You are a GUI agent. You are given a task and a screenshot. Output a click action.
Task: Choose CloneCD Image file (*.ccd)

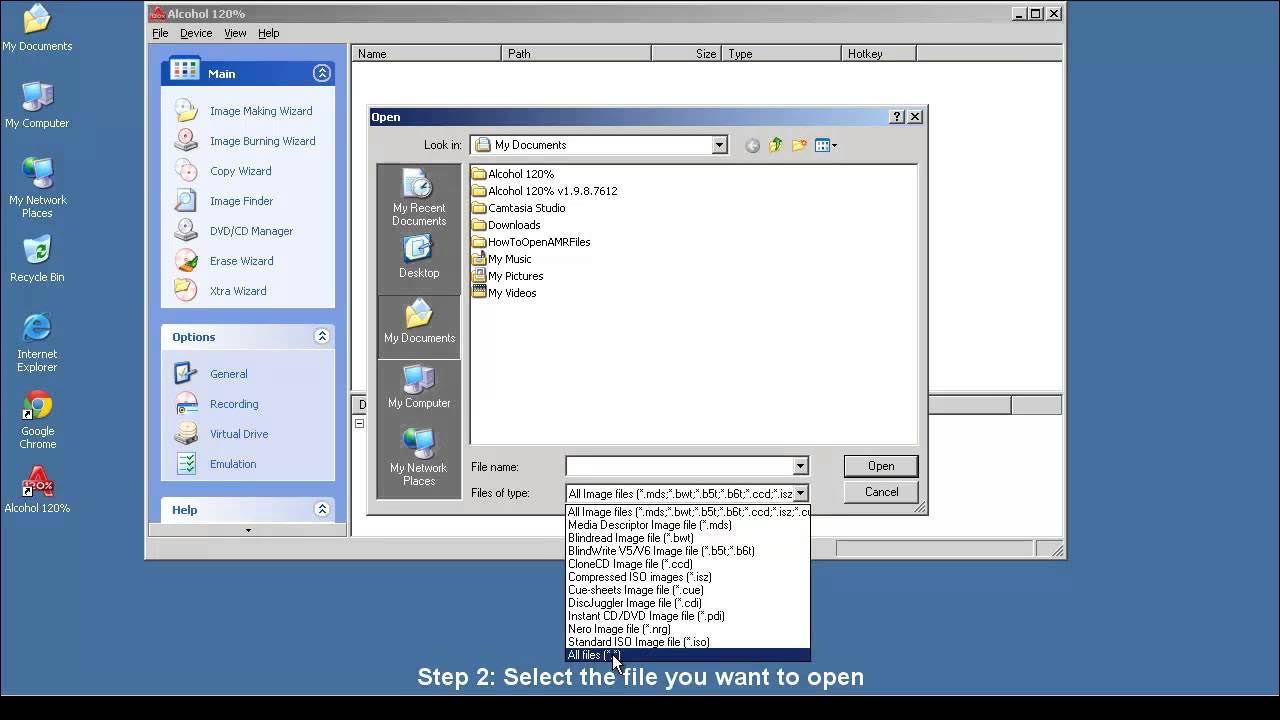coord(688,564)
